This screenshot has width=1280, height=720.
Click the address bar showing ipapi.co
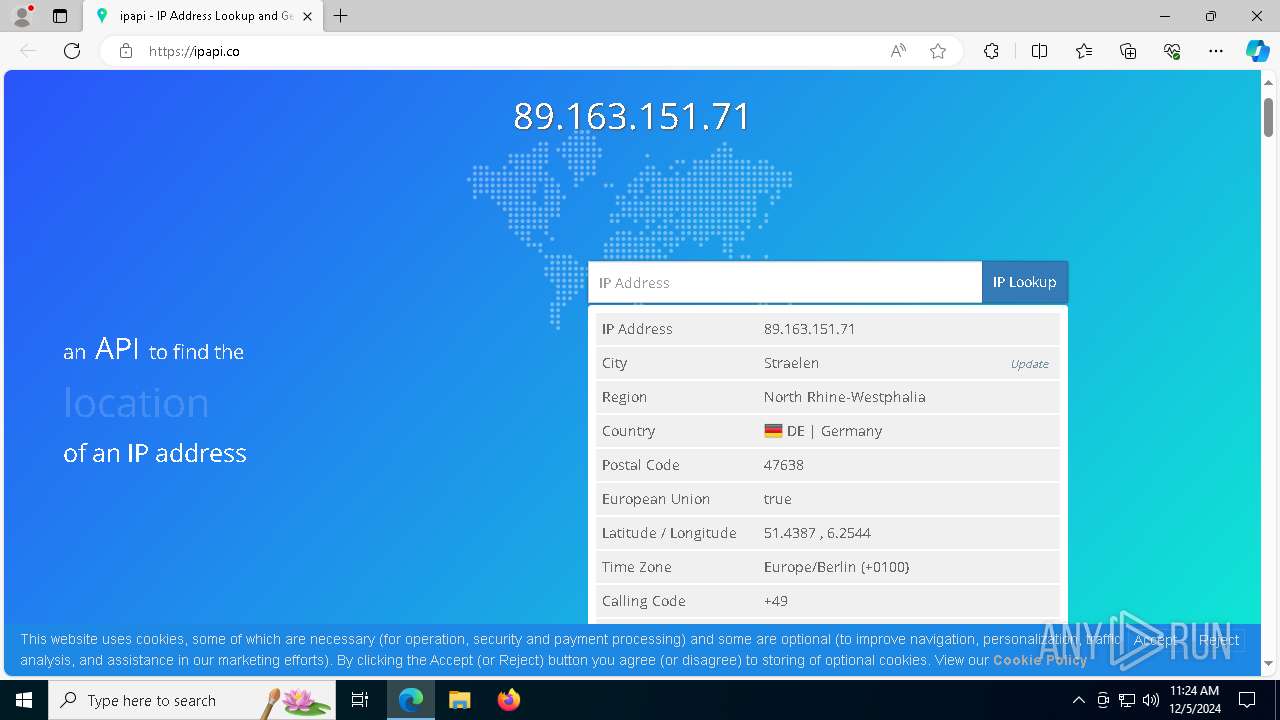pos(510,51)
